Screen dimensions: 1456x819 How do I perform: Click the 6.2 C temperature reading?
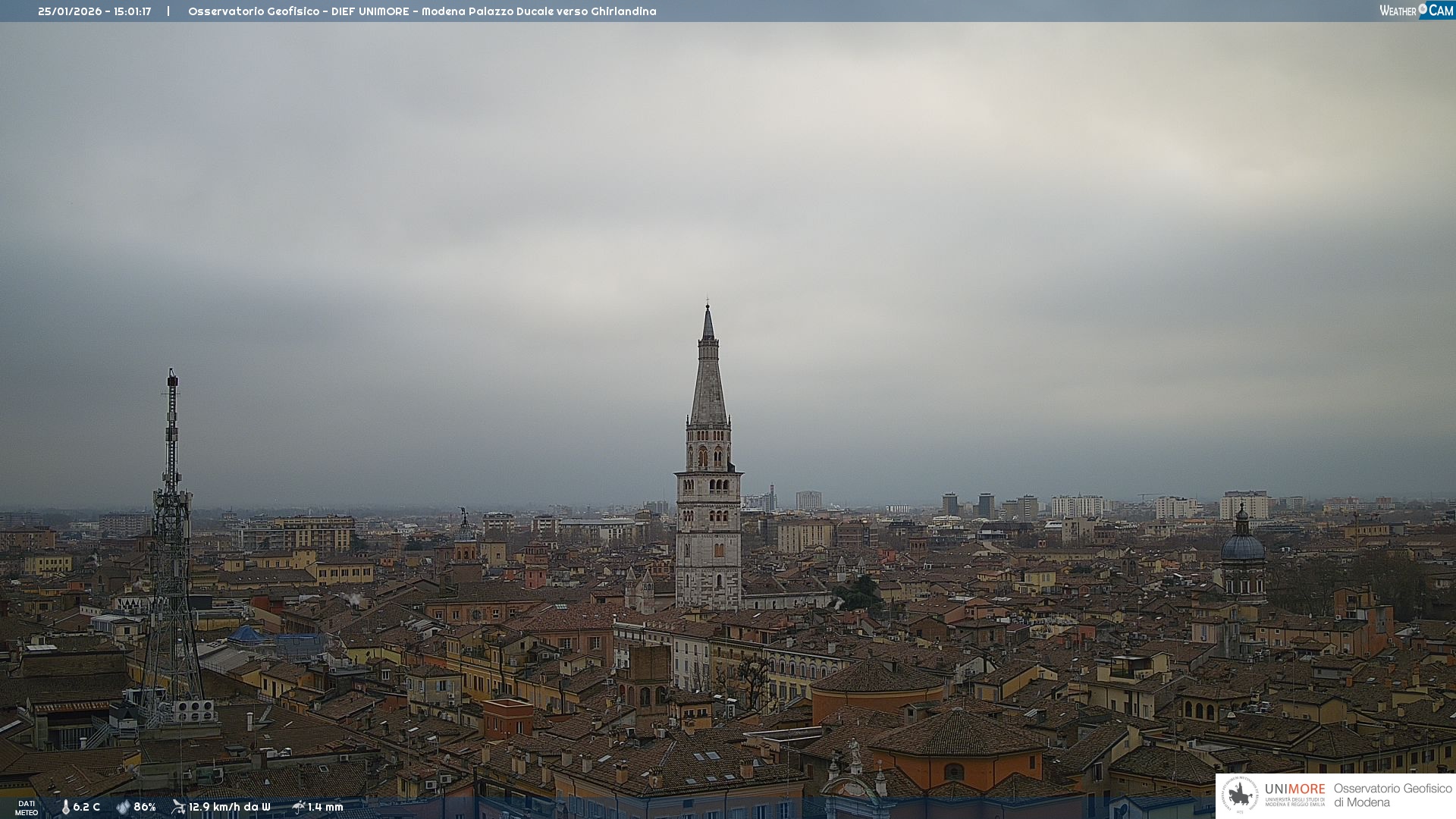(x=86, y=807)
